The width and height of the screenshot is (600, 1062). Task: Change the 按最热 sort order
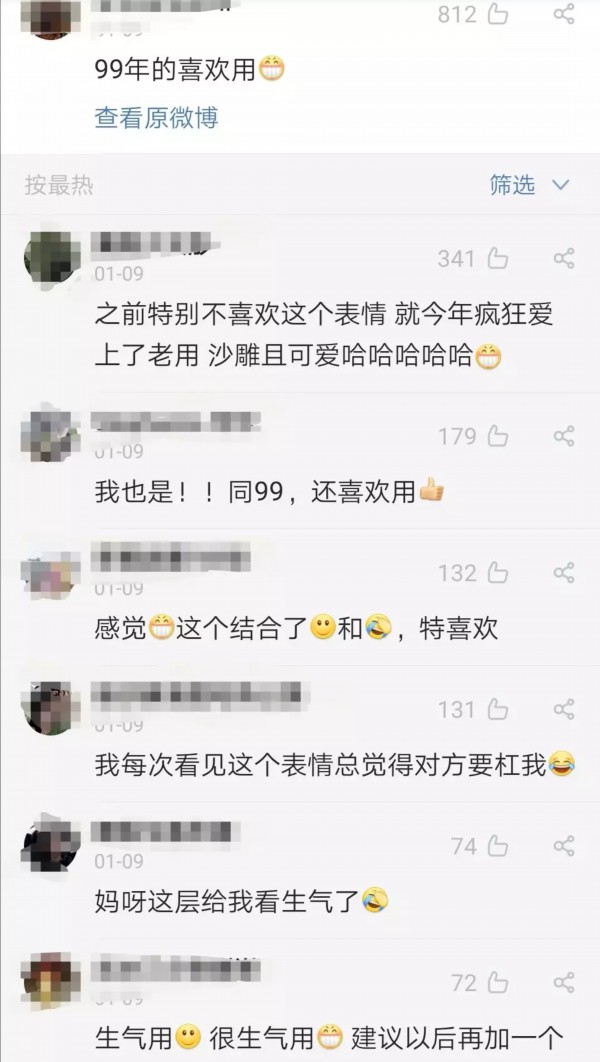coord(59,185)
